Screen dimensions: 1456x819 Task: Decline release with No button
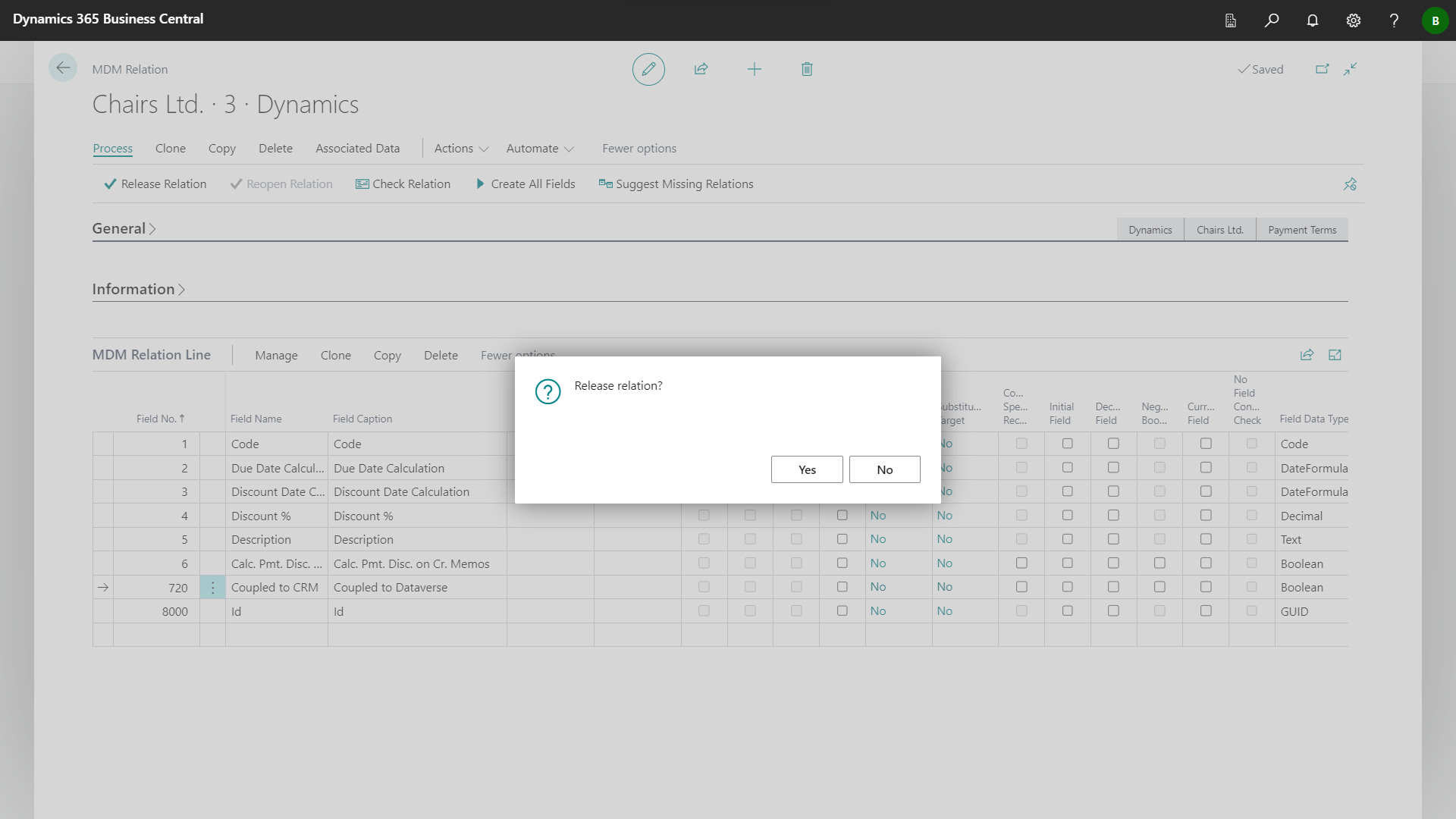pos(885,469)
